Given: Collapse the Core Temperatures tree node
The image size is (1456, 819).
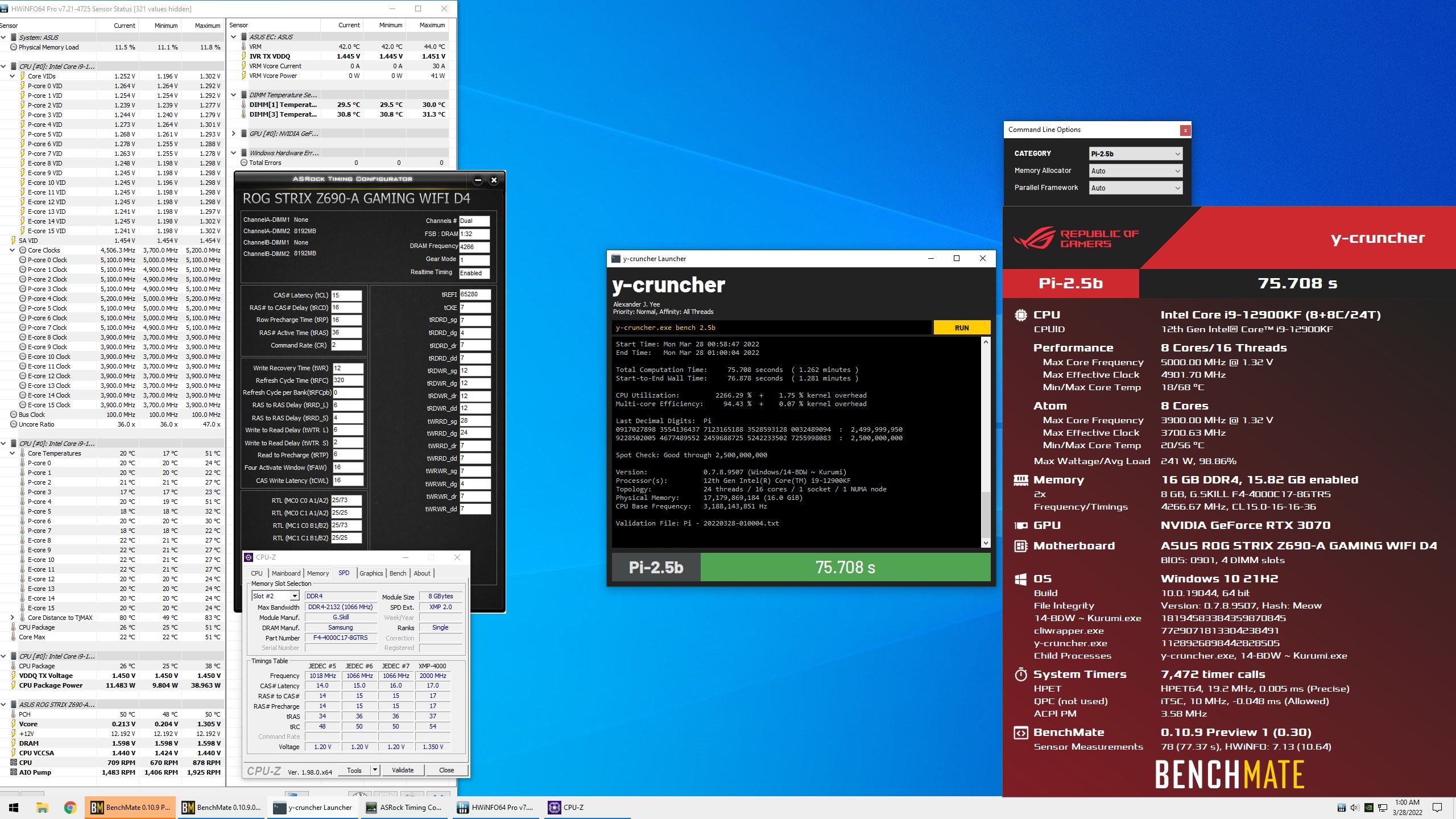Looking at the screenshot, I should point(13,453).
